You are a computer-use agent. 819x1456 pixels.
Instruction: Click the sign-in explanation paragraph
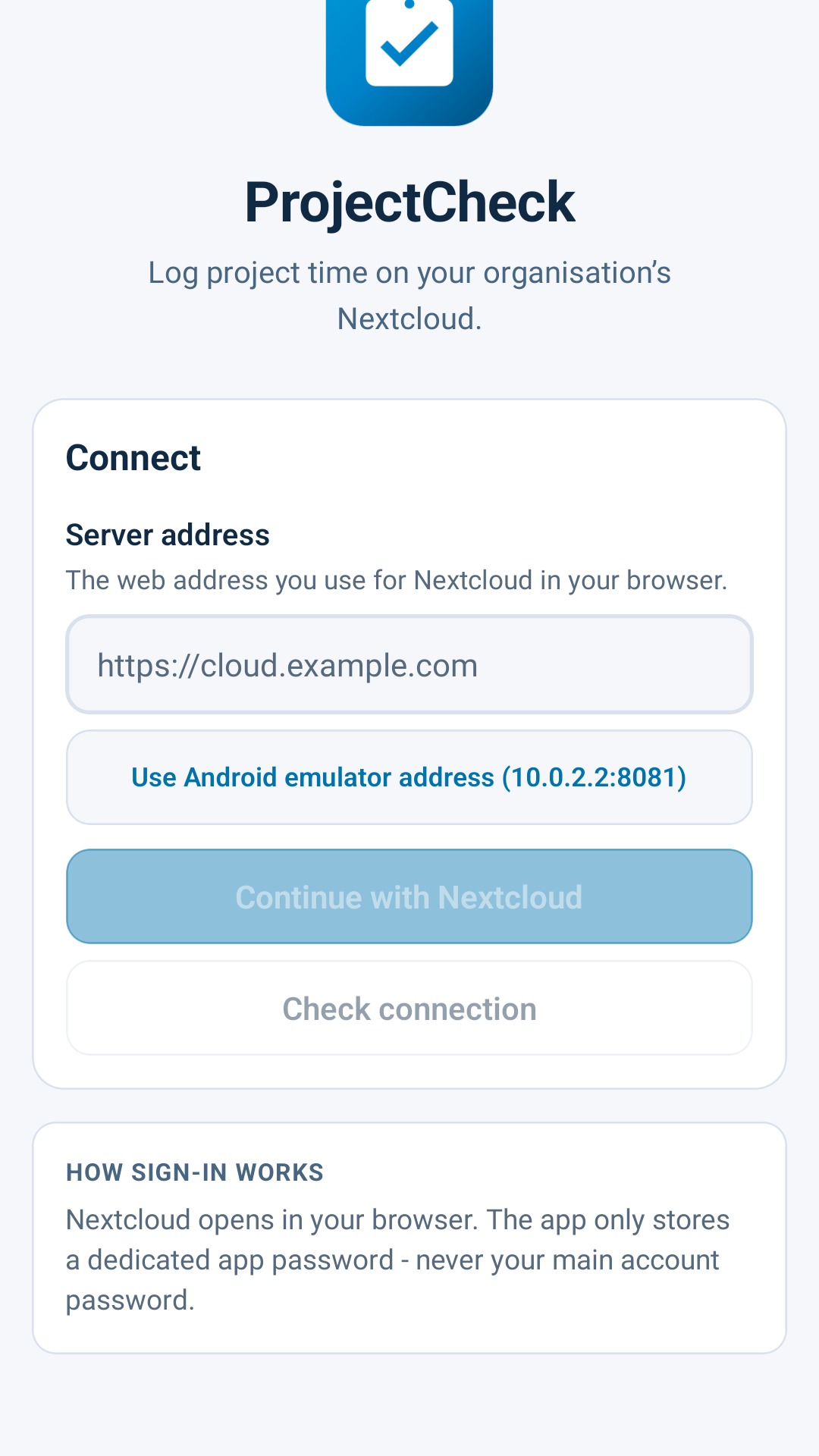[x=398, y=1260]
